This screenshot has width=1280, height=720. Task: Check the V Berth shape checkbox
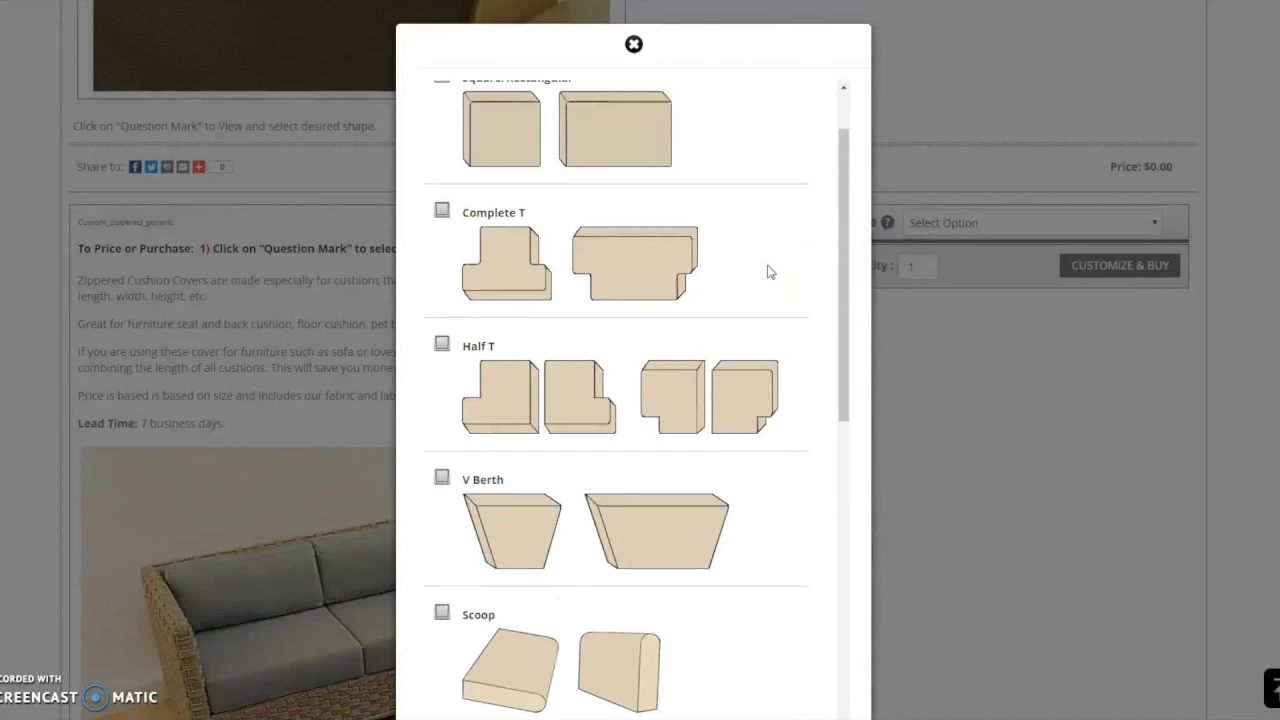coord(442,477)
